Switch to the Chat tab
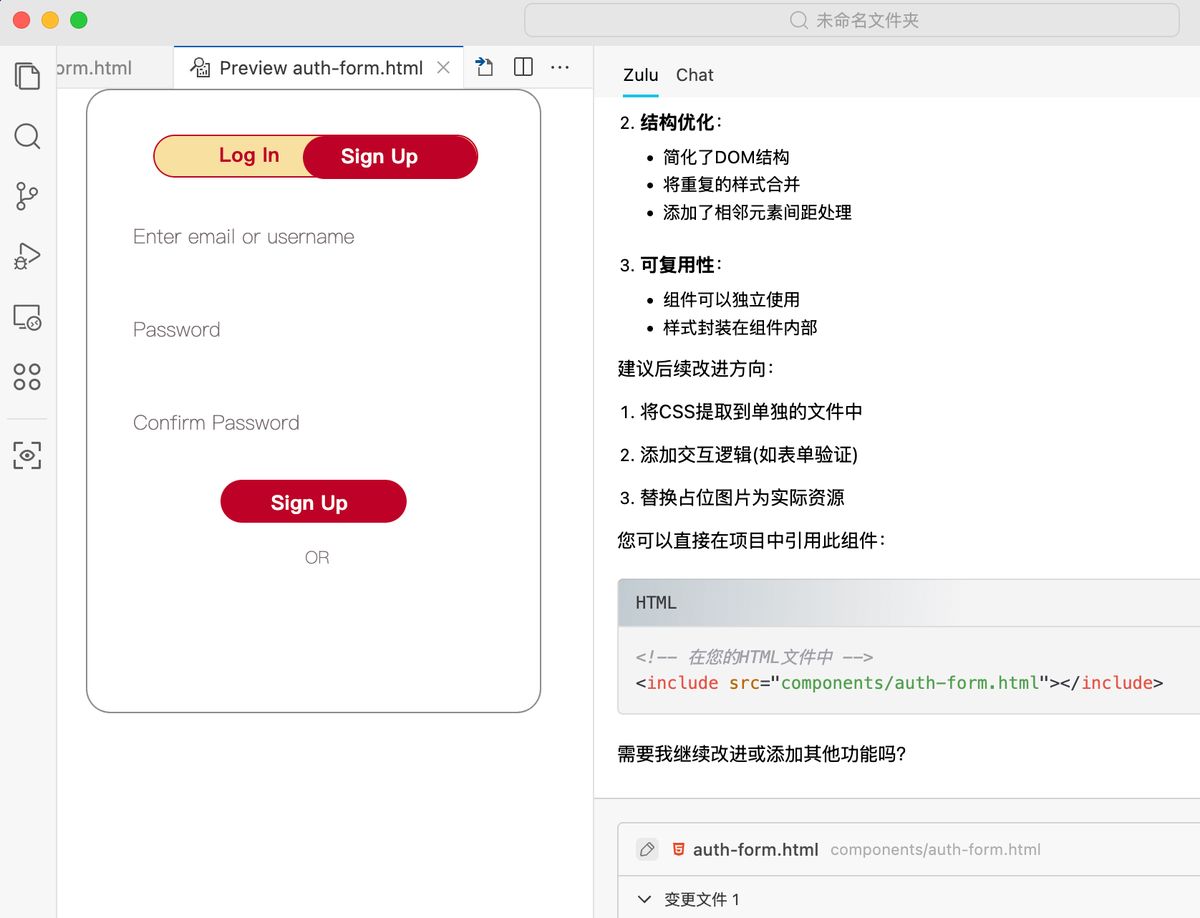 (x=695, y=75)
